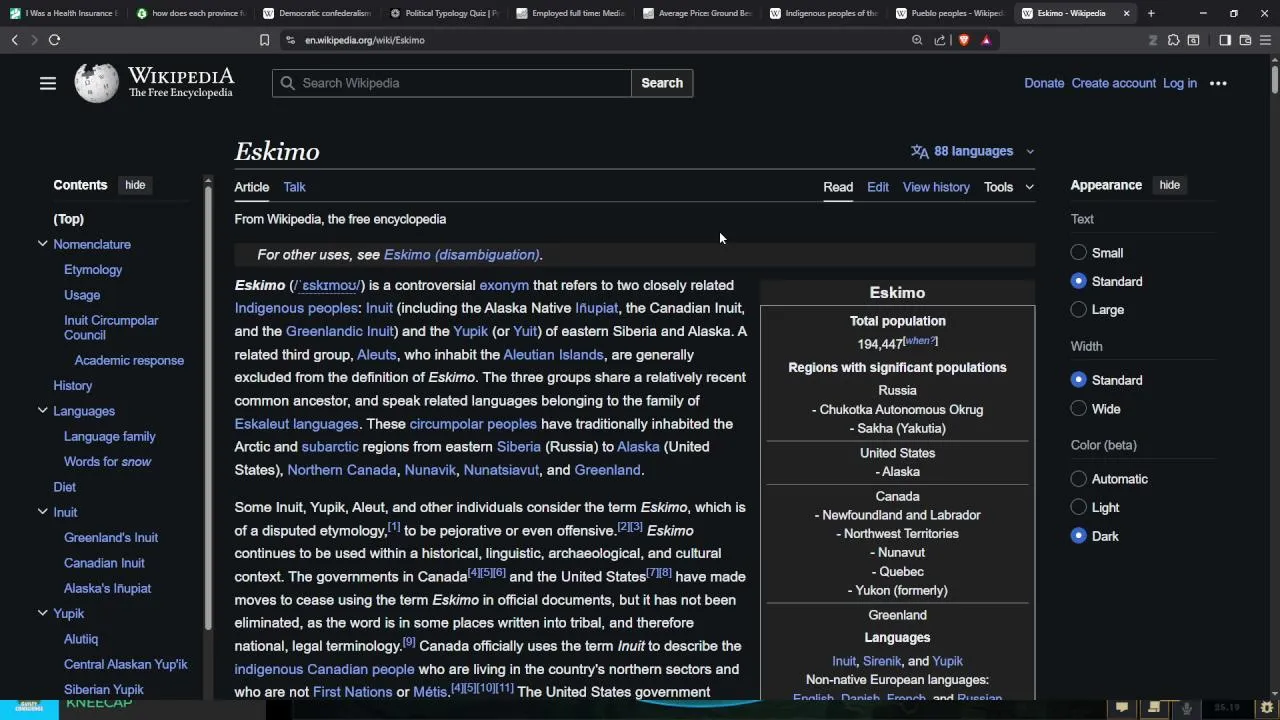The height and width of the screenshot is (720, 1280).
Task: Close the Eskimo - Wikipedia tab
Action: [x=1126, y=13]
